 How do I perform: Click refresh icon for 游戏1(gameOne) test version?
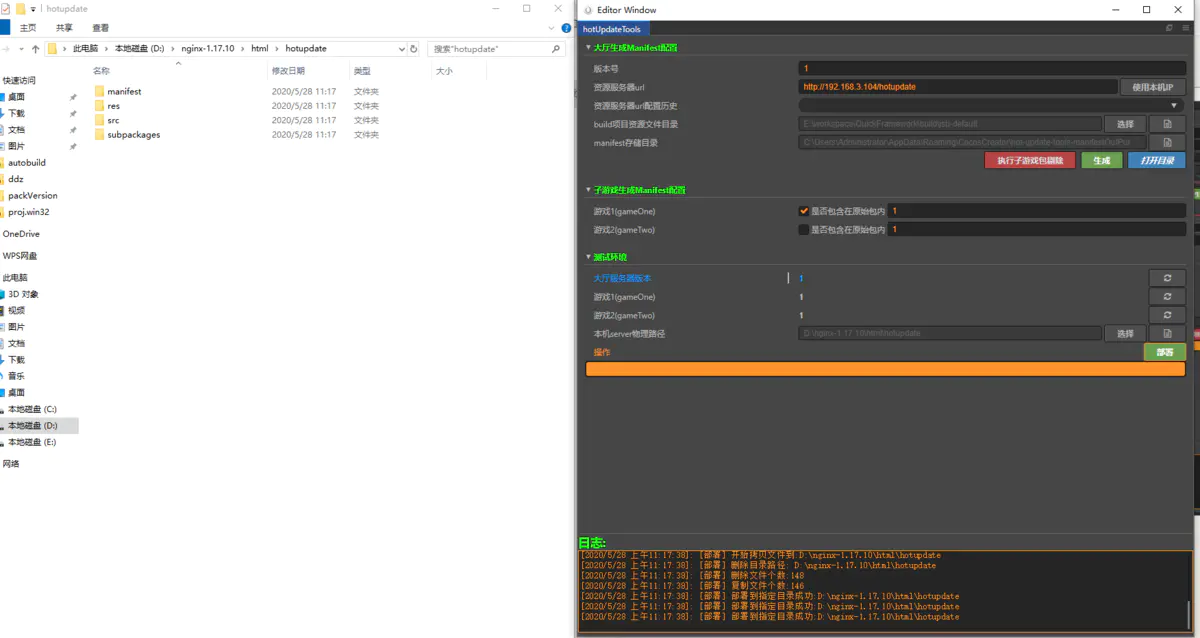coord(1167,297)
